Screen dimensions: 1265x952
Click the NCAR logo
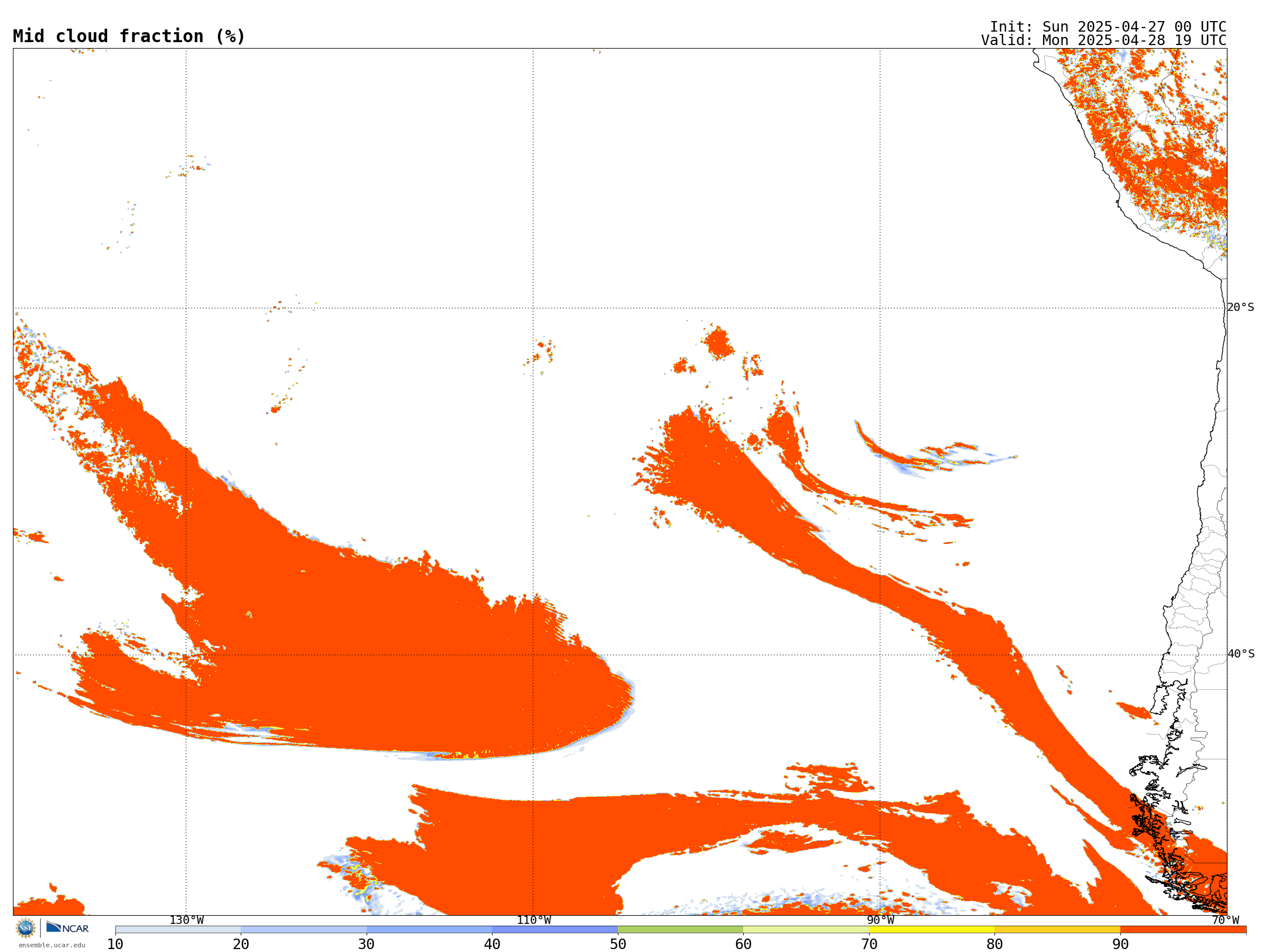pos(67,927)
